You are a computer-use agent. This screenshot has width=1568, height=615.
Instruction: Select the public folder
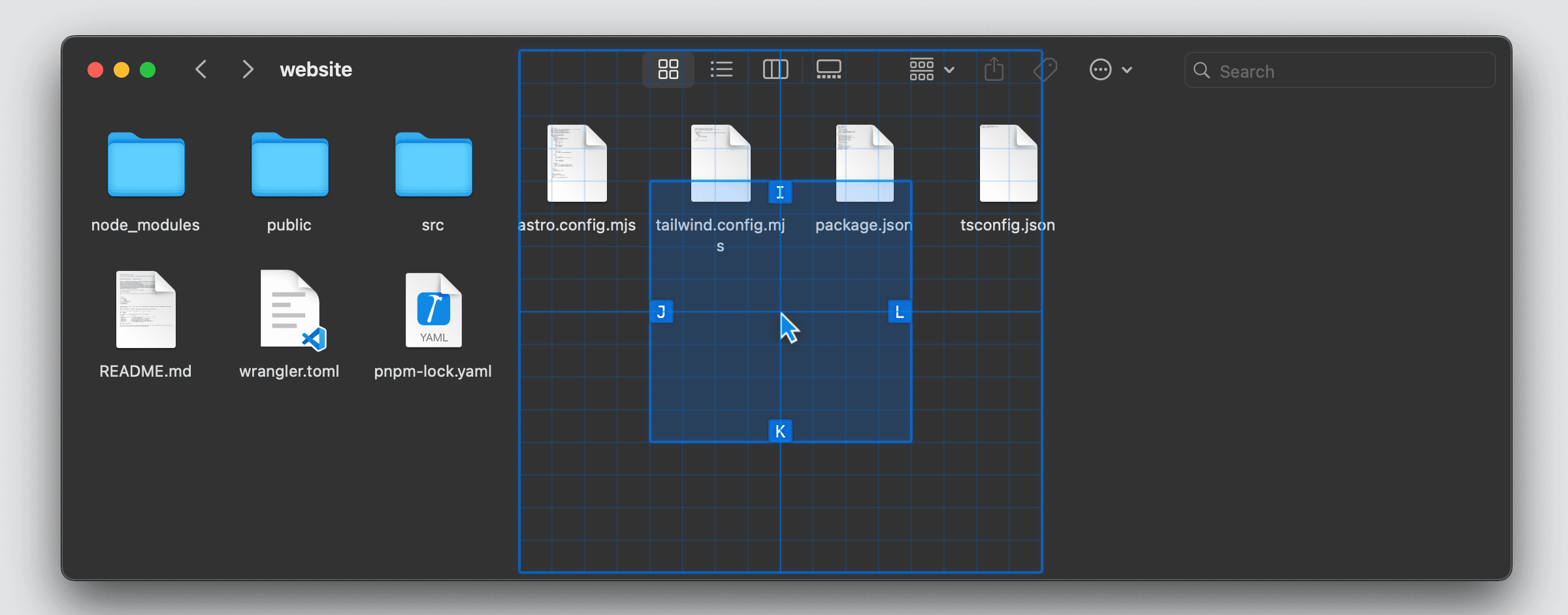[x=289, y=166]
